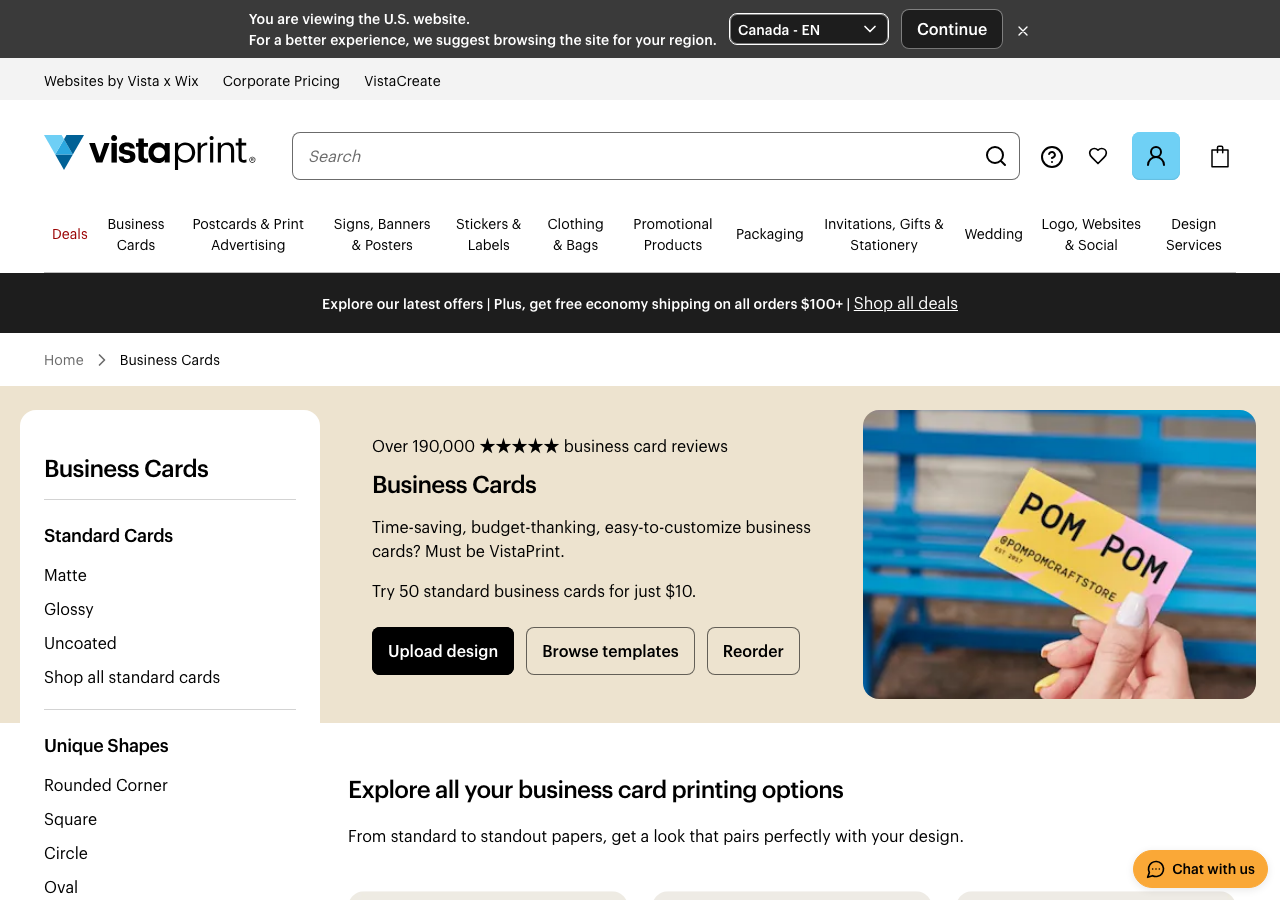Image resolution: width=1280 pixels, height=900 pixels.
Task: Select Square shape cards
Action: [x=70, y=819]
